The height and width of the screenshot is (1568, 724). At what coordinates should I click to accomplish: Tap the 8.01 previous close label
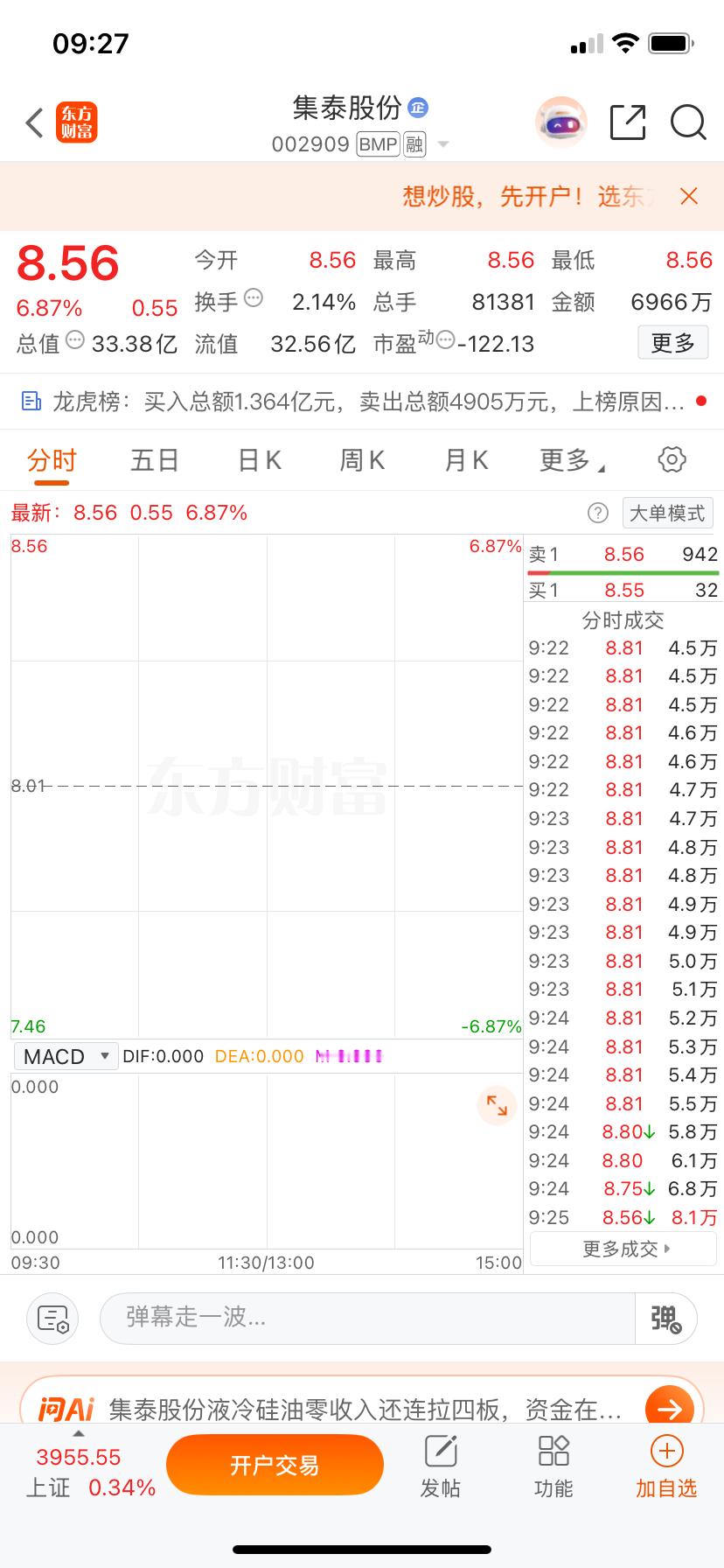[x=27, y=786]
